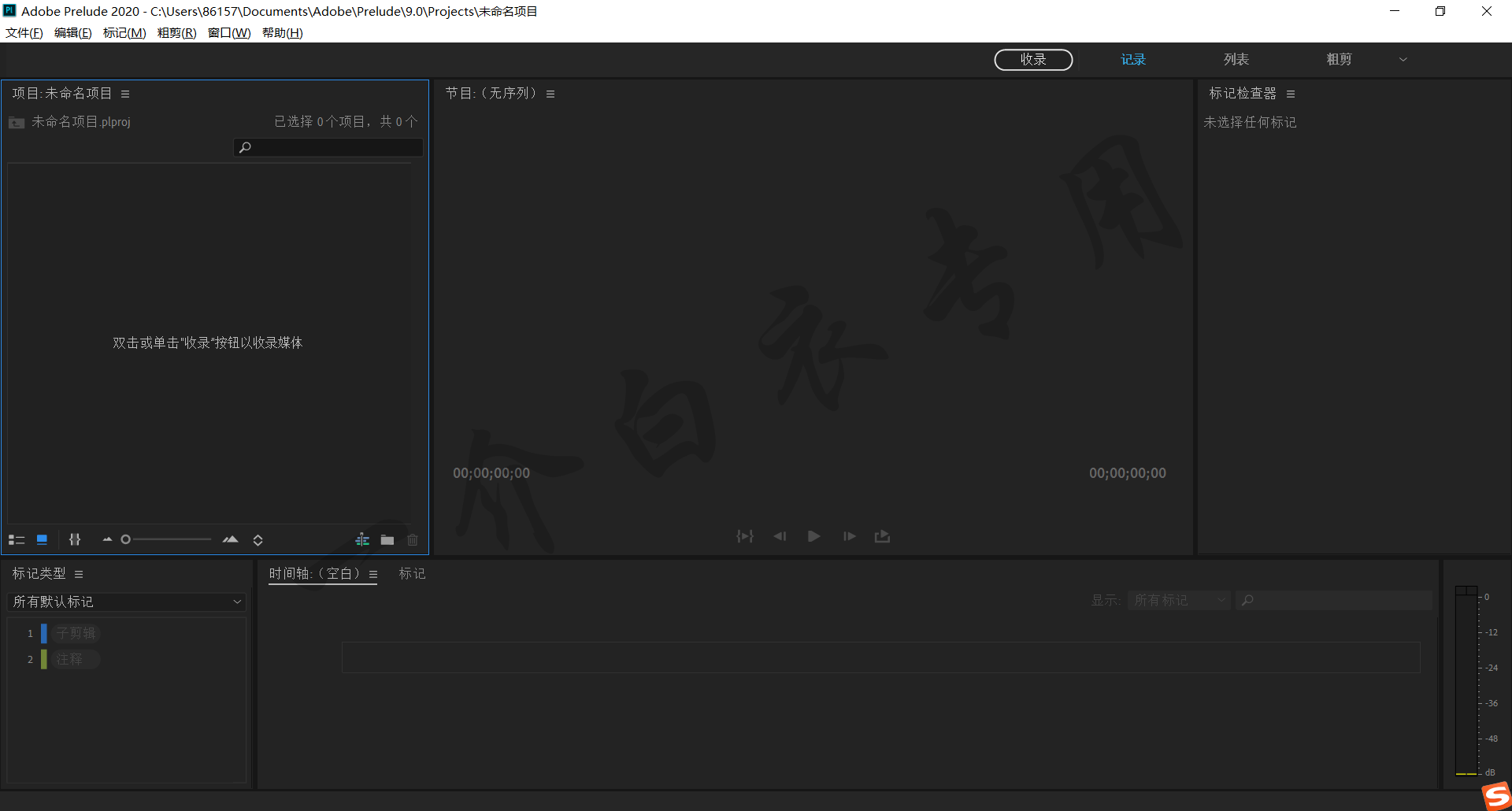
Task: Open the 帮助(H) menu
Action: tap(283, 33)
